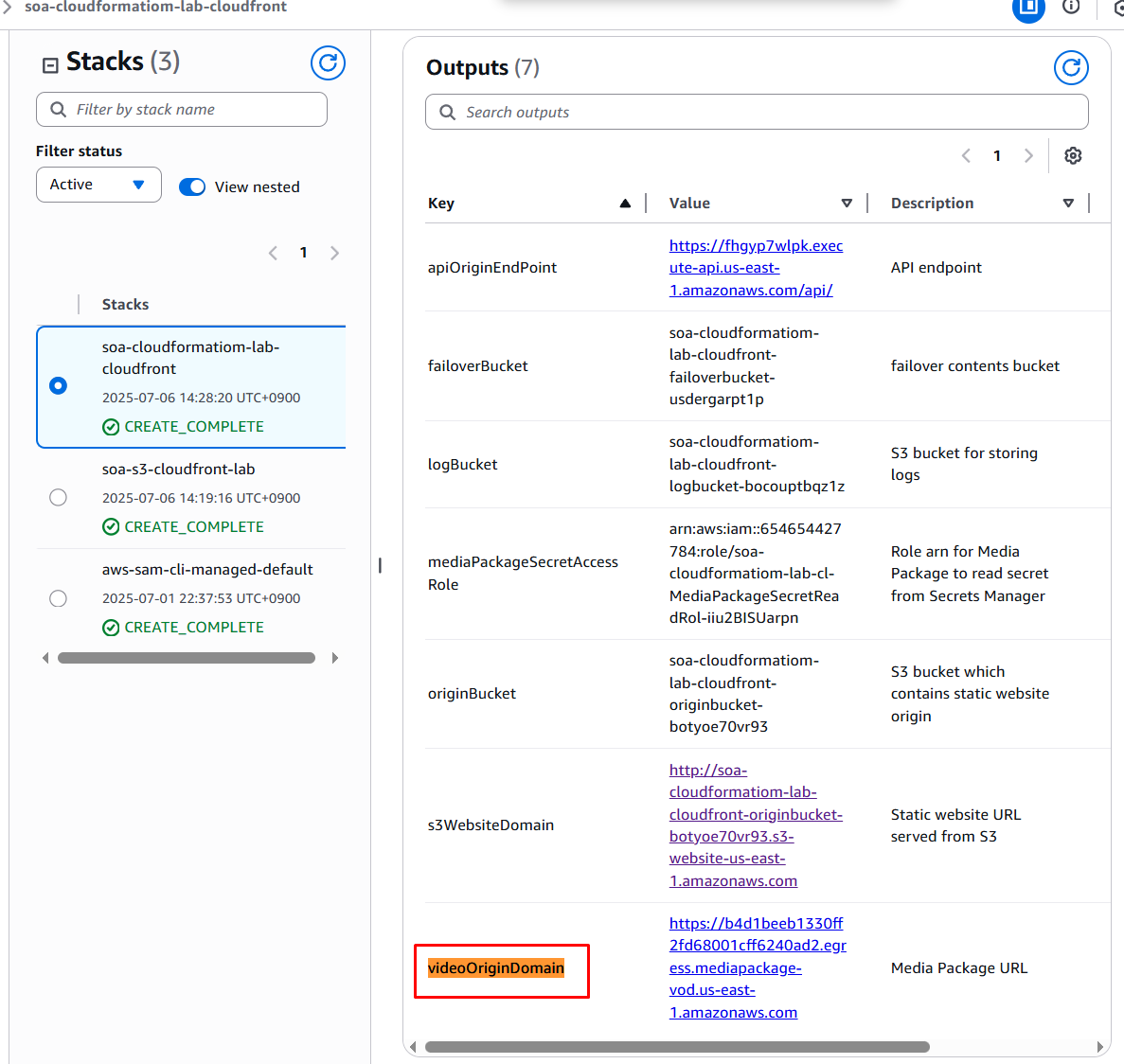This screenshot has width=1124, height=1064.
Task: Go to next page of Stacks list
Action: [334, 253]
